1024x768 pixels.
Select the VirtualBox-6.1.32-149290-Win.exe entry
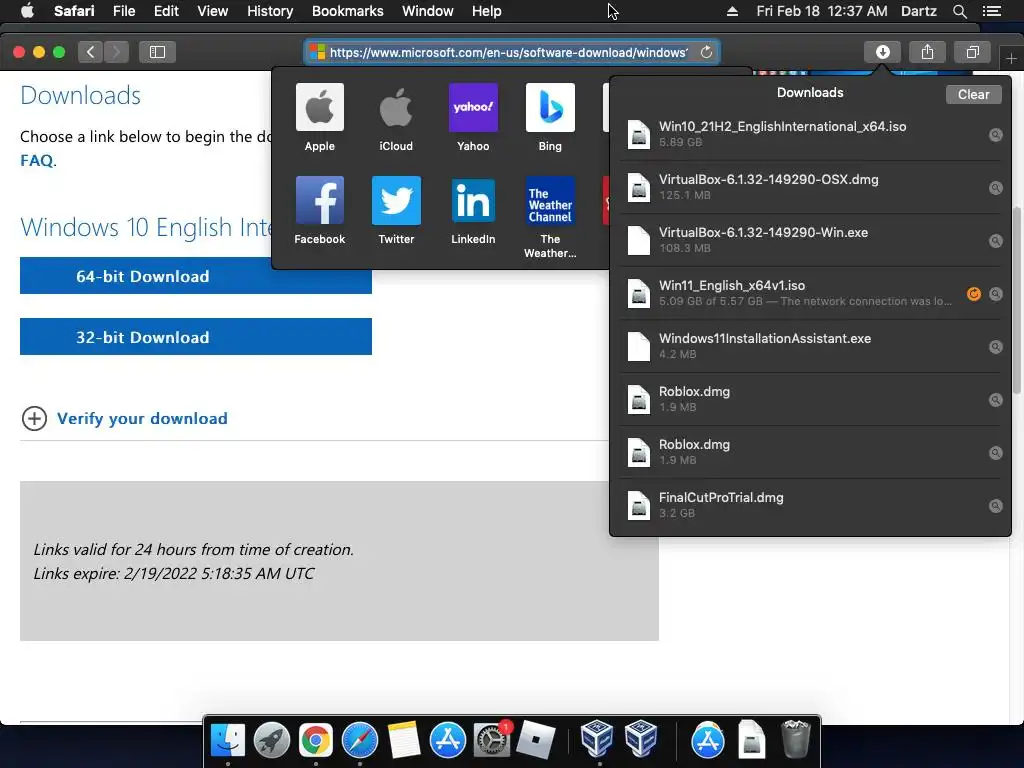(x=810, y=240)
